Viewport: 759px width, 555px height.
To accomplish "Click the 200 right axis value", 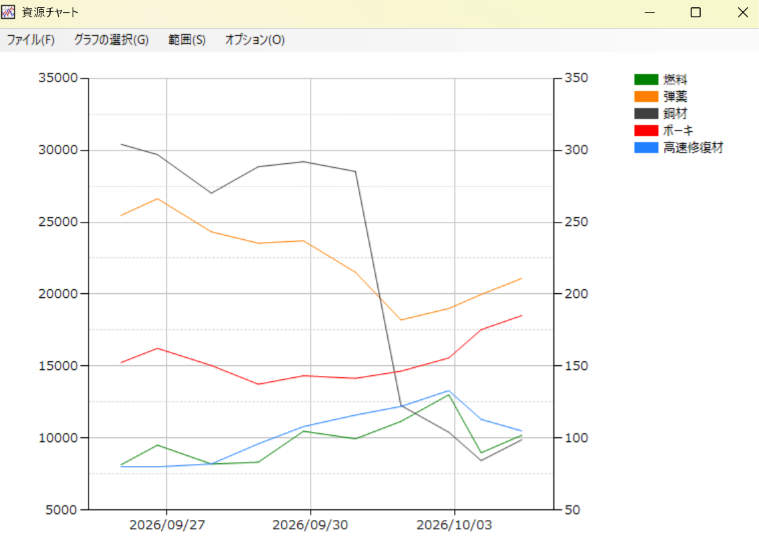I will tap(577, 294).
